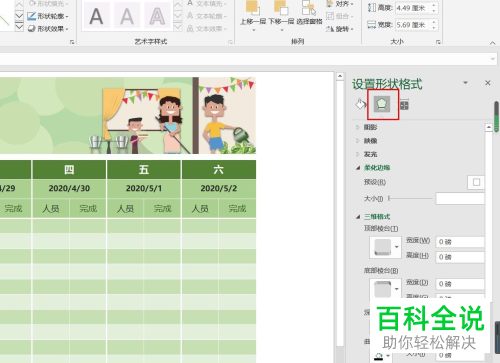Click the Group (组合) icon
This screenshot has height=363, width=500.
[x=330, y=16]
